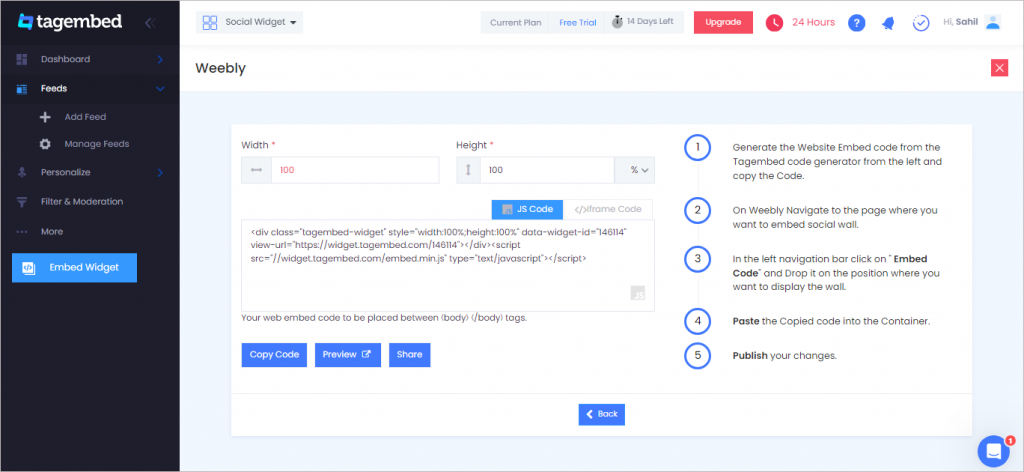Click the Upgrade button
Screen dimensions: 1024x472
point(724,22)
